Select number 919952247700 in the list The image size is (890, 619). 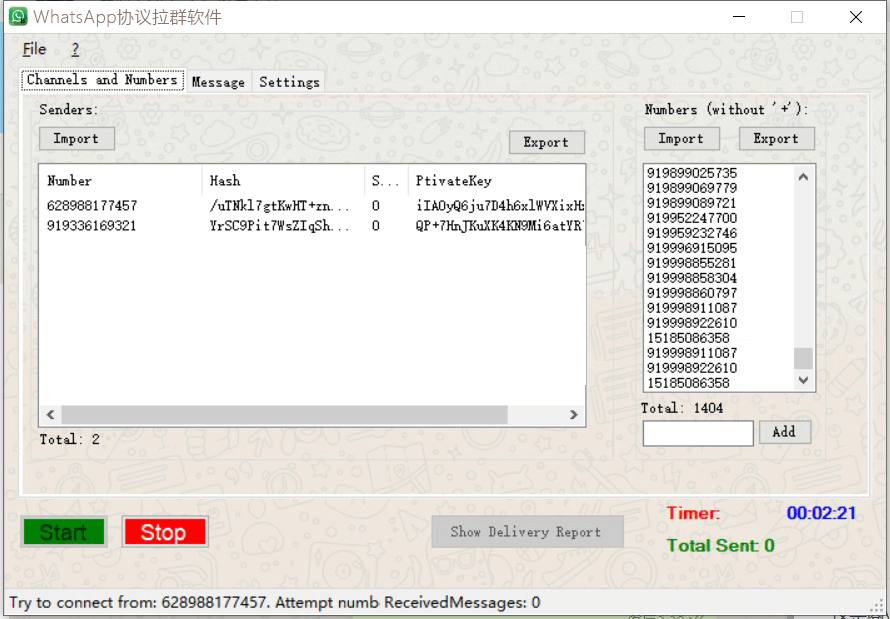(692, 218)
